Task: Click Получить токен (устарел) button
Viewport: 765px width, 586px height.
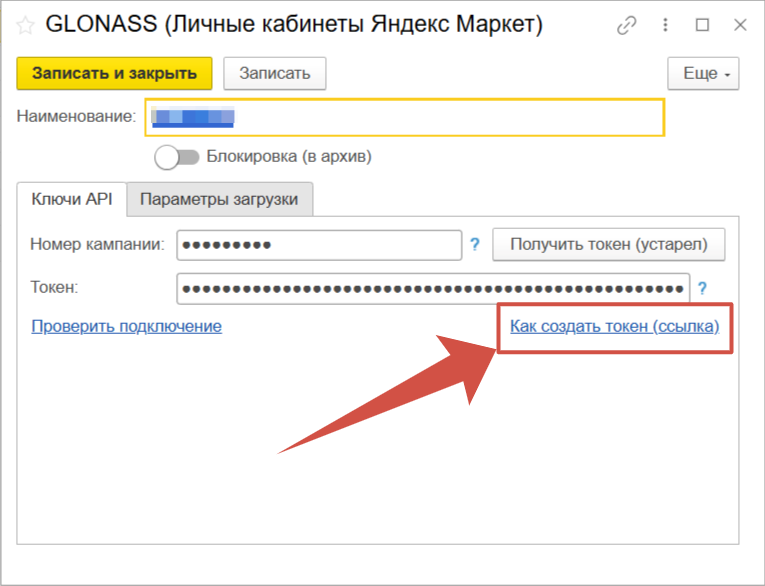Action: [x=608, y=244]
